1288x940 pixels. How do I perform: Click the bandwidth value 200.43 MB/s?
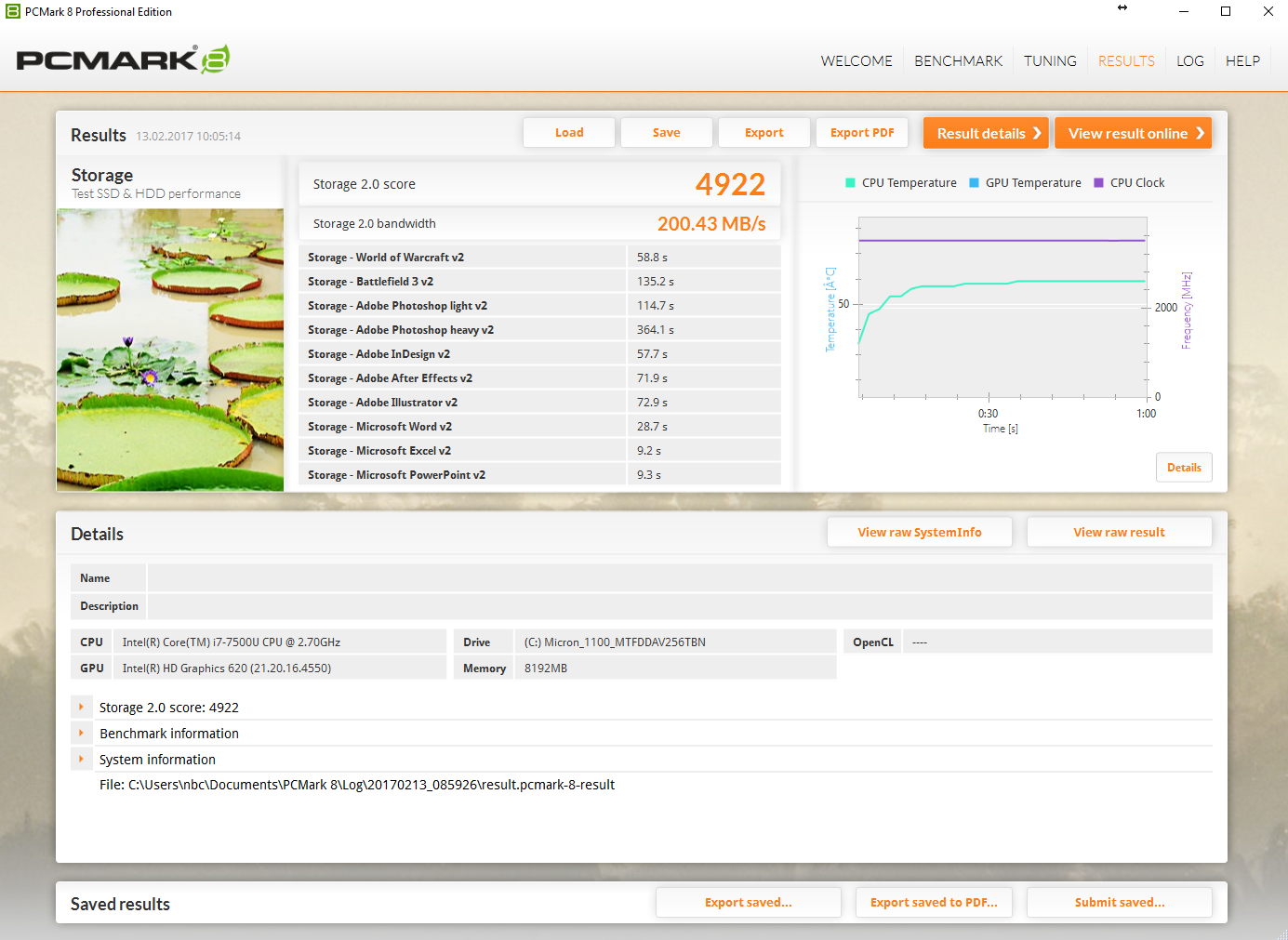pyautogui.click(x=711, y=224)
